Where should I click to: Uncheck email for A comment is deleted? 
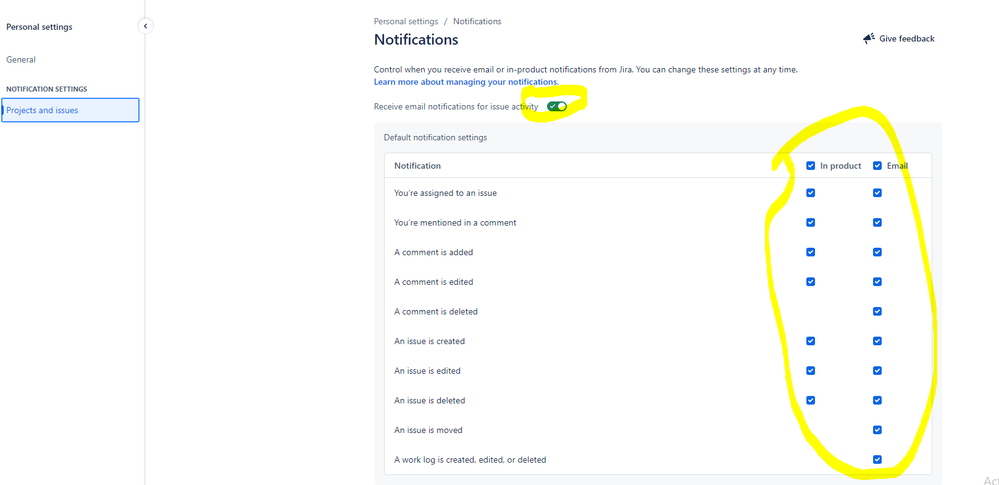tap(877, 311)
